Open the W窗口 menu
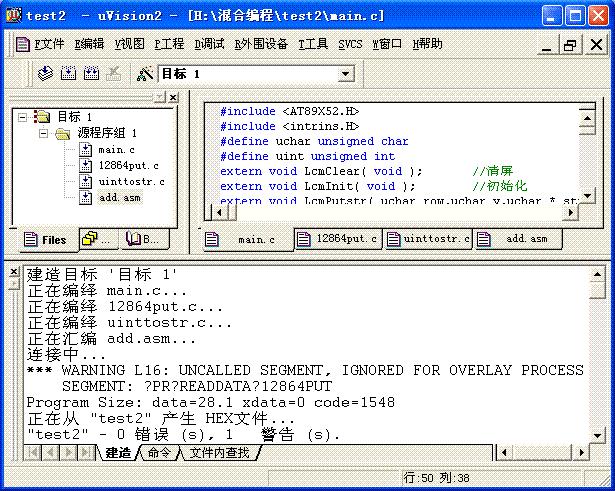 click(387, 44)
